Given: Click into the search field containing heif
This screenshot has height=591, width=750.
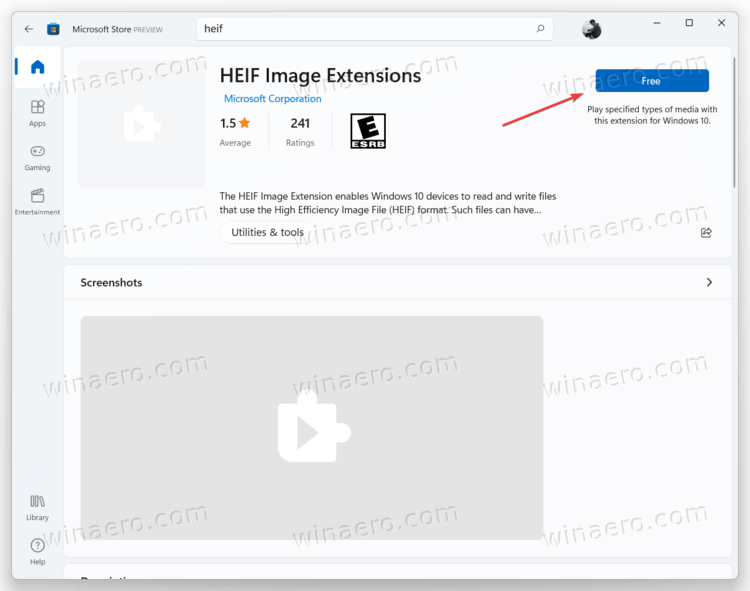Looking at the screenshot, I should [x=375, y=29].
